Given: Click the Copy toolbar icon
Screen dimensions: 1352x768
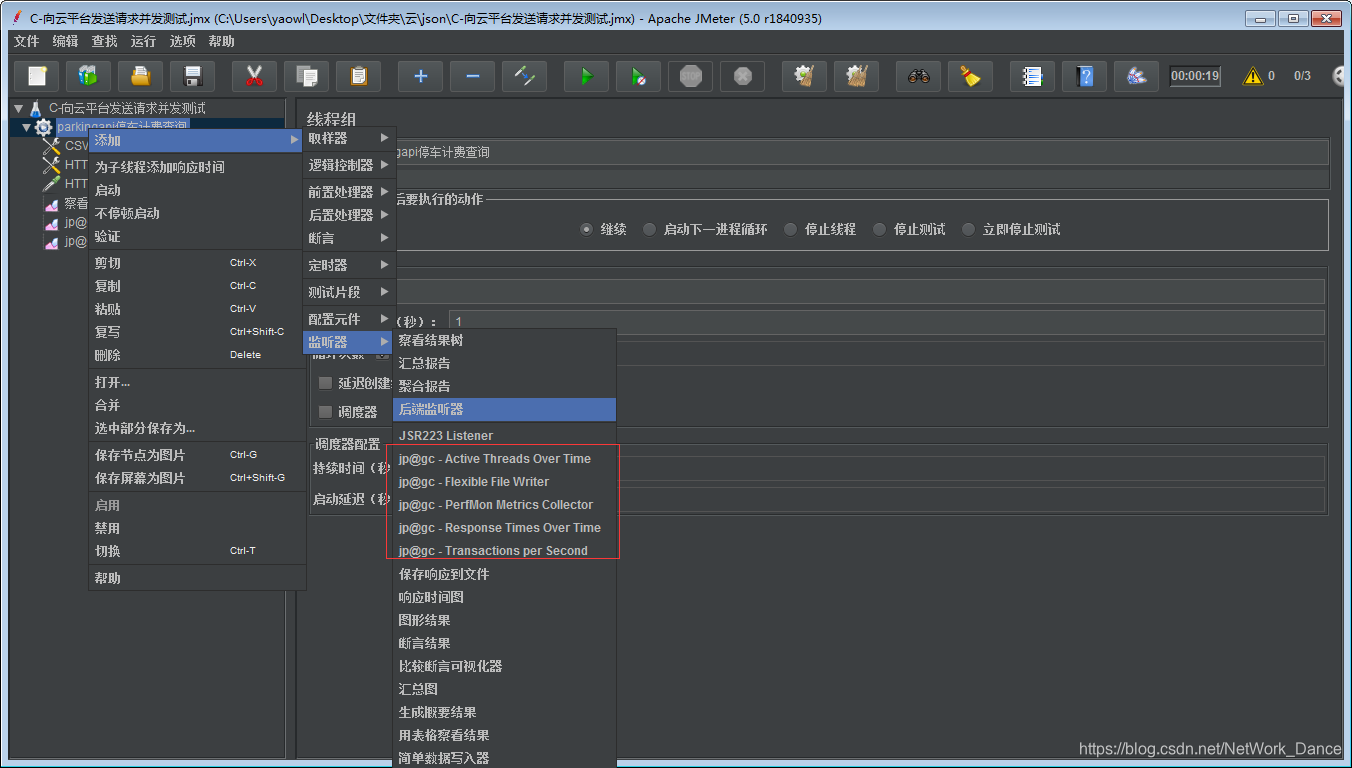Looking at the screenshot, I should 307,76.
